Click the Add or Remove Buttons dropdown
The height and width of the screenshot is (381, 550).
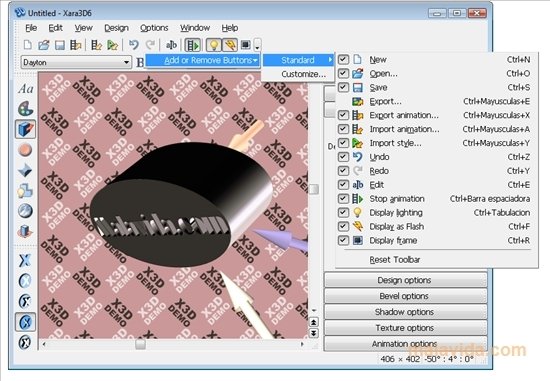point(203,60)
